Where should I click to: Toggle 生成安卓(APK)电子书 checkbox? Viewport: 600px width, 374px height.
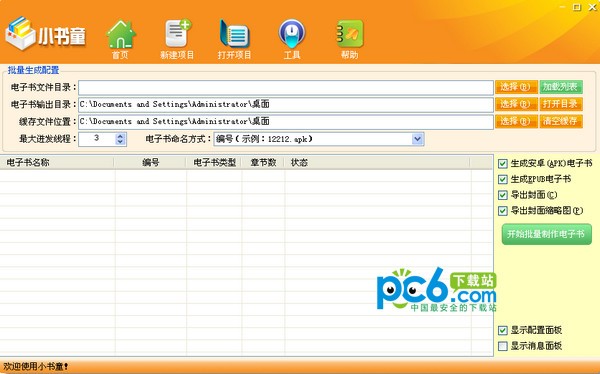(503, 164)
